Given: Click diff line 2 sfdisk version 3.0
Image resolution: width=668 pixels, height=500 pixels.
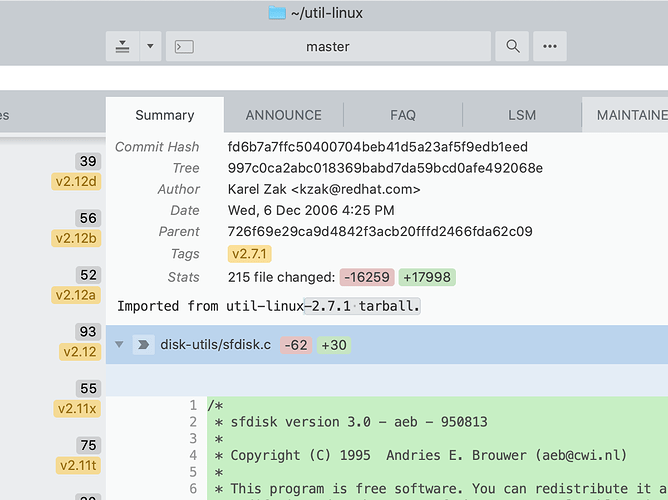Looking at the screenshot, I should 351,422.
